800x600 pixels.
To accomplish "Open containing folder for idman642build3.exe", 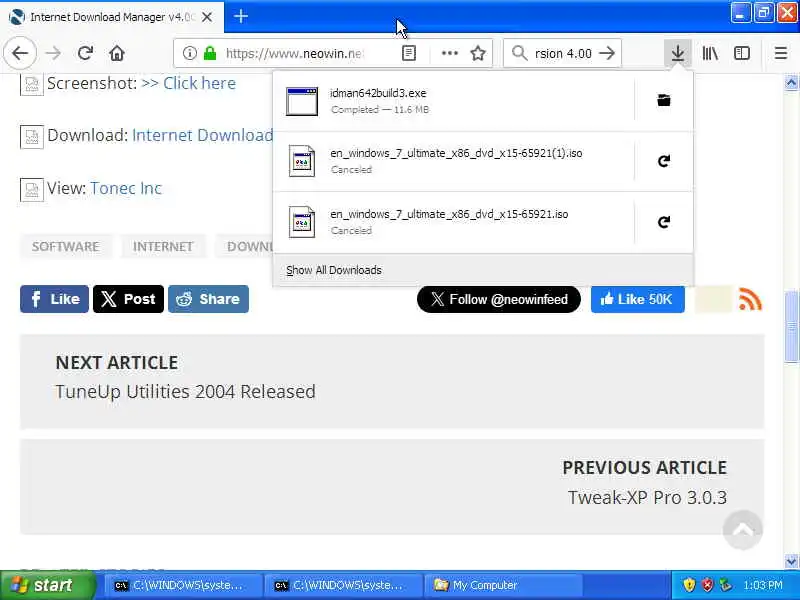I will (663, 101).
